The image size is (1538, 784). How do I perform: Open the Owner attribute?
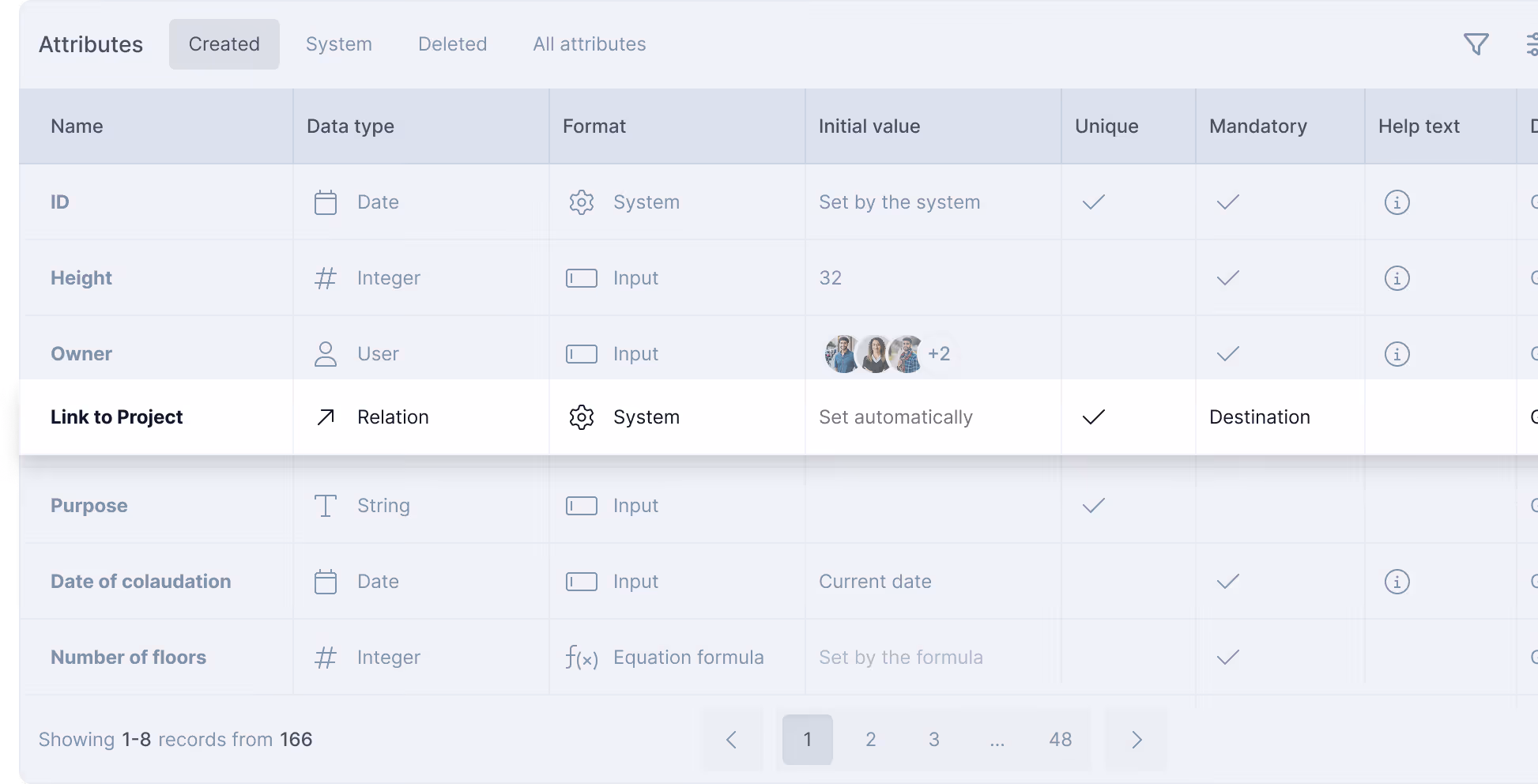pos(81,354)
